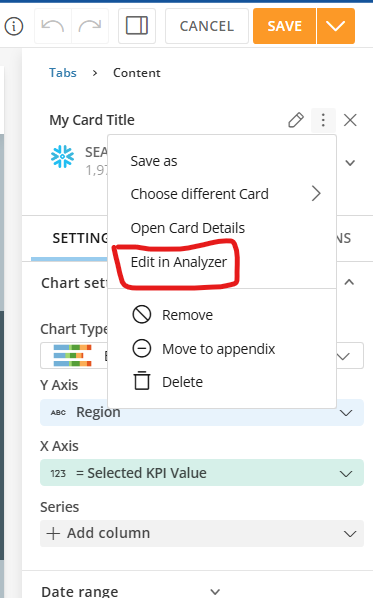The image size is (373, 598).
Task: Click Add column under Series
Action: 202,534
